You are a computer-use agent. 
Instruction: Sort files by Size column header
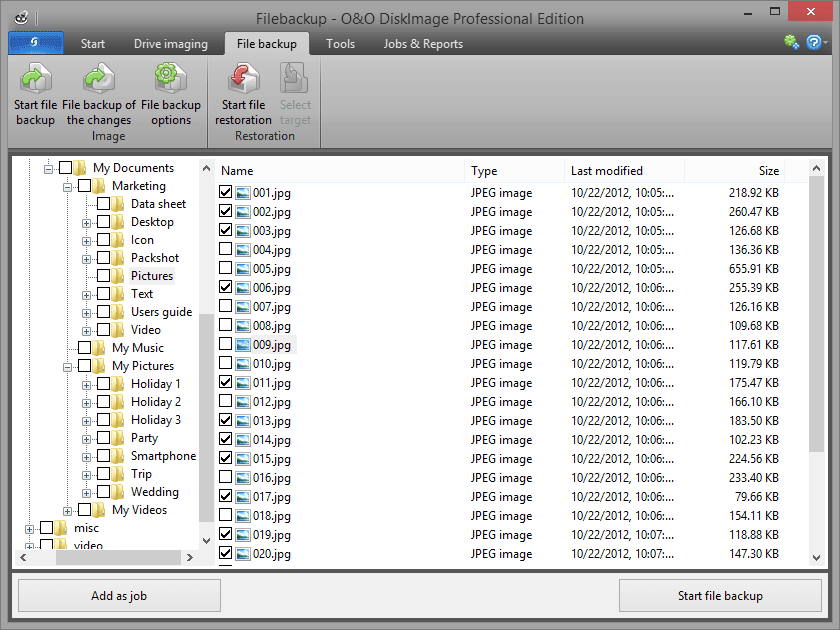tap(734, 171)
